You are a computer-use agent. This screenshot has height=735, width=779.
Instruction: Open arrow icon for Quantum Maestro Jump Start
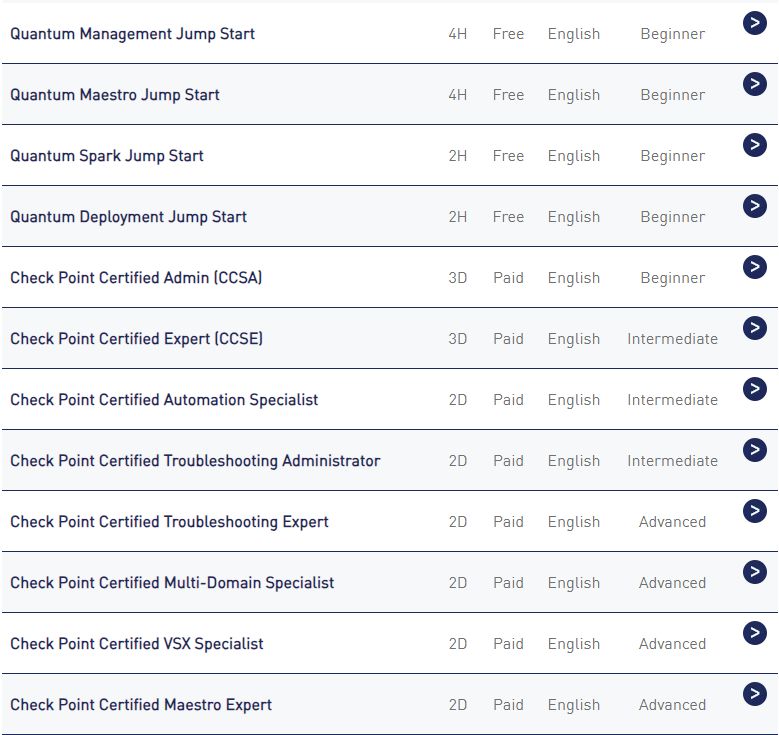[755, 84]
